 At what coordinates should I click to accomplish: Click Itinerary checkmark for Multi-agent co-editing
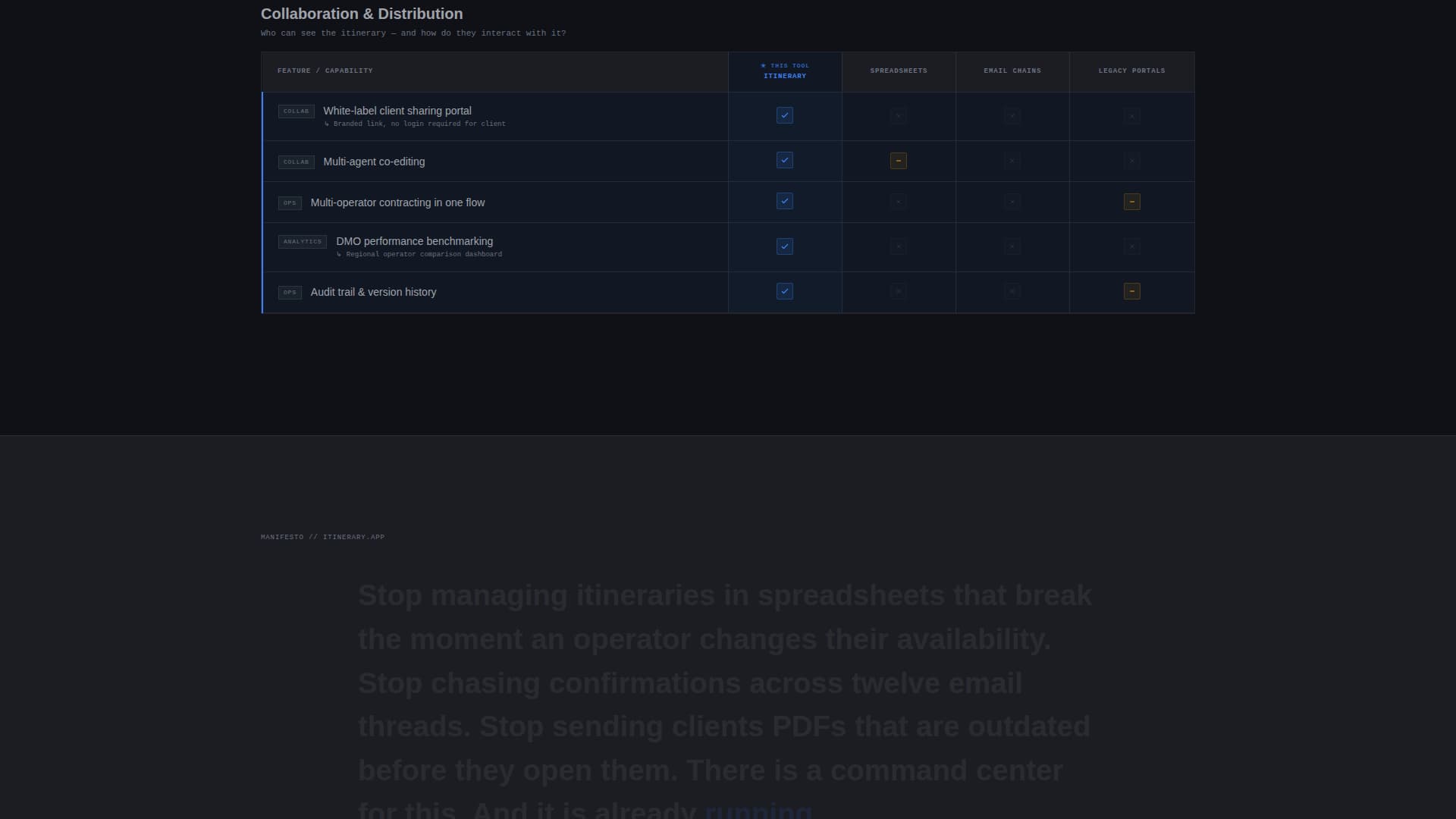[785, 160]
